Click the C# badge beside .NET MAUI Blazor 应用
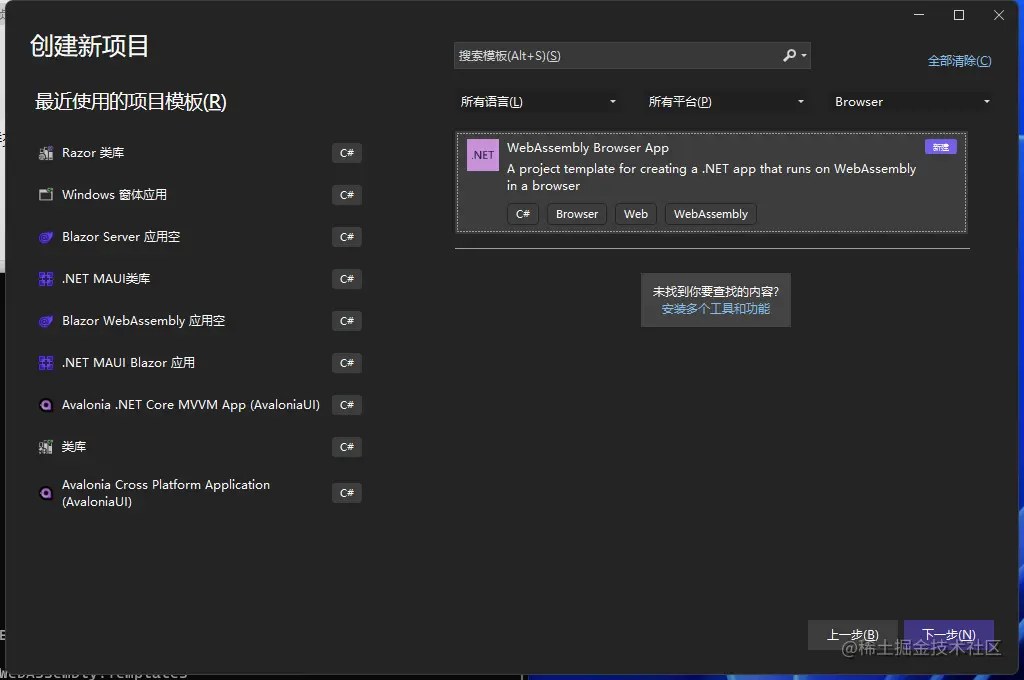The image size is (1024, 680). (347, 363)
